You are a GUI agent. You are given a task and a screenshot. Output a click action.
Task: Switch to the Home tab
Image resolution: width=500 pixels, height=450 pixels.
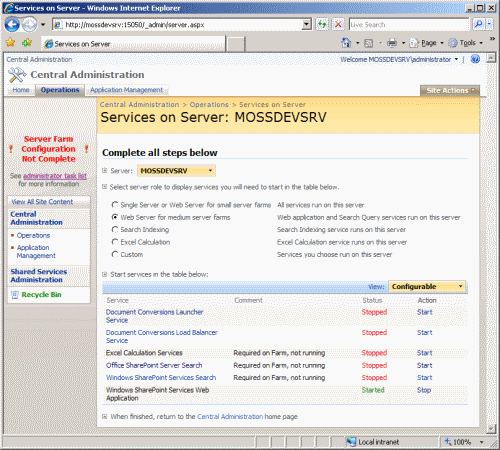(x=21, y=90)
